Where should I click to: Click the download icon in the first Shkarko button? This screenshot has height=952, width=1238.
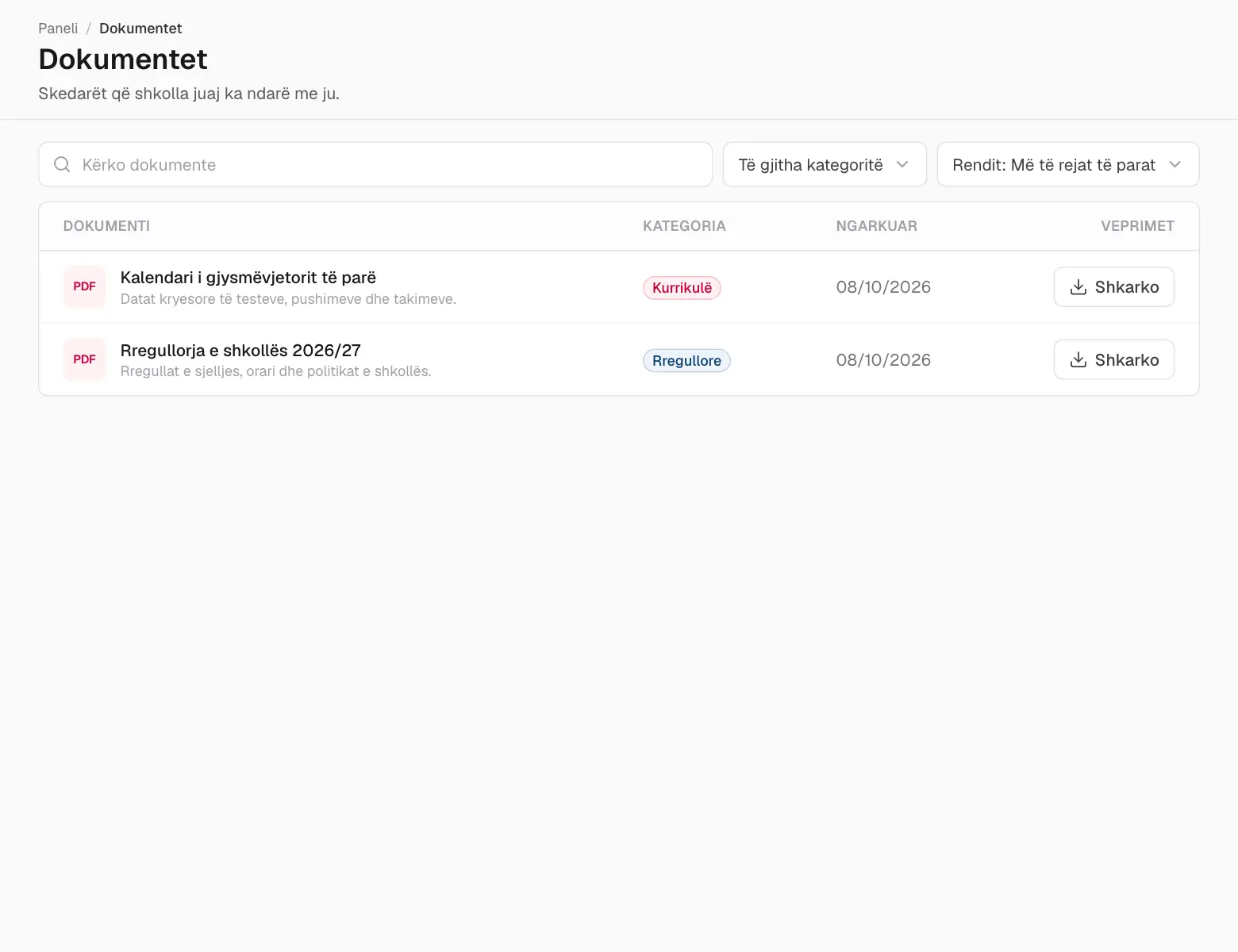[x=1078, y=287]
